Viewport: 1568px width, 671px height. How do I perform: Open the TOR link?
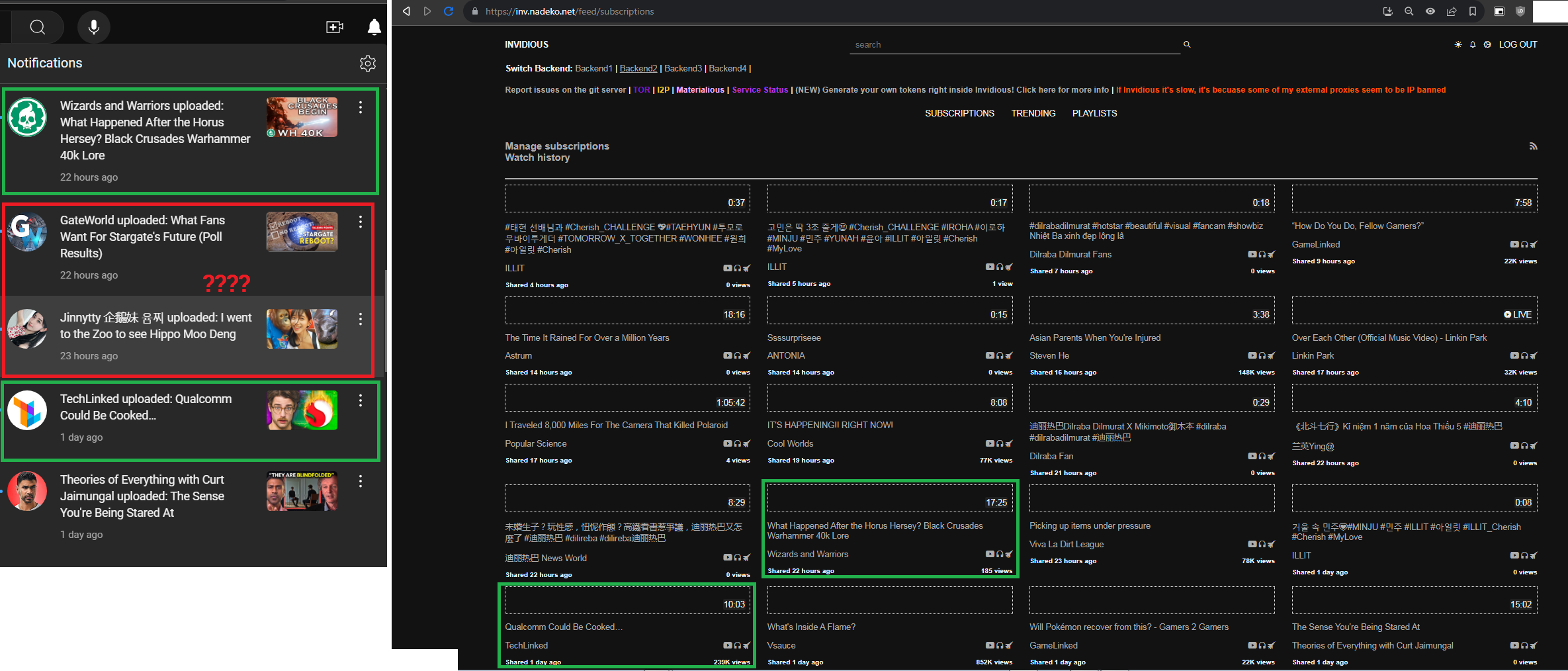(x=642, y=90)
